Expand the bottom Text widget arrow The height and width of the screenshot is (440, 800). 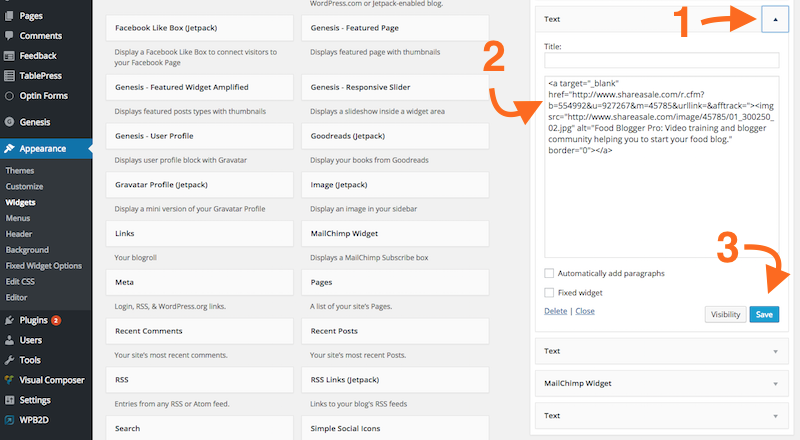pos(776,416)
